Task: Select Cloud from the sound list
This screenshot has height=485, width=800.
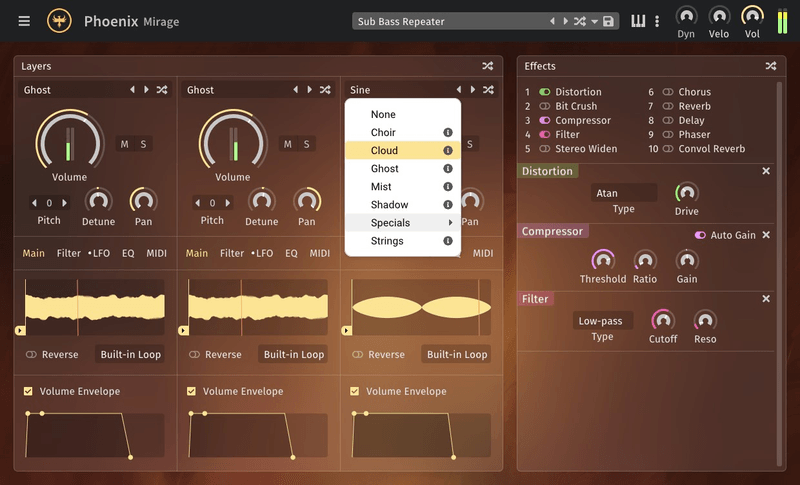Action: coord(385,150)
